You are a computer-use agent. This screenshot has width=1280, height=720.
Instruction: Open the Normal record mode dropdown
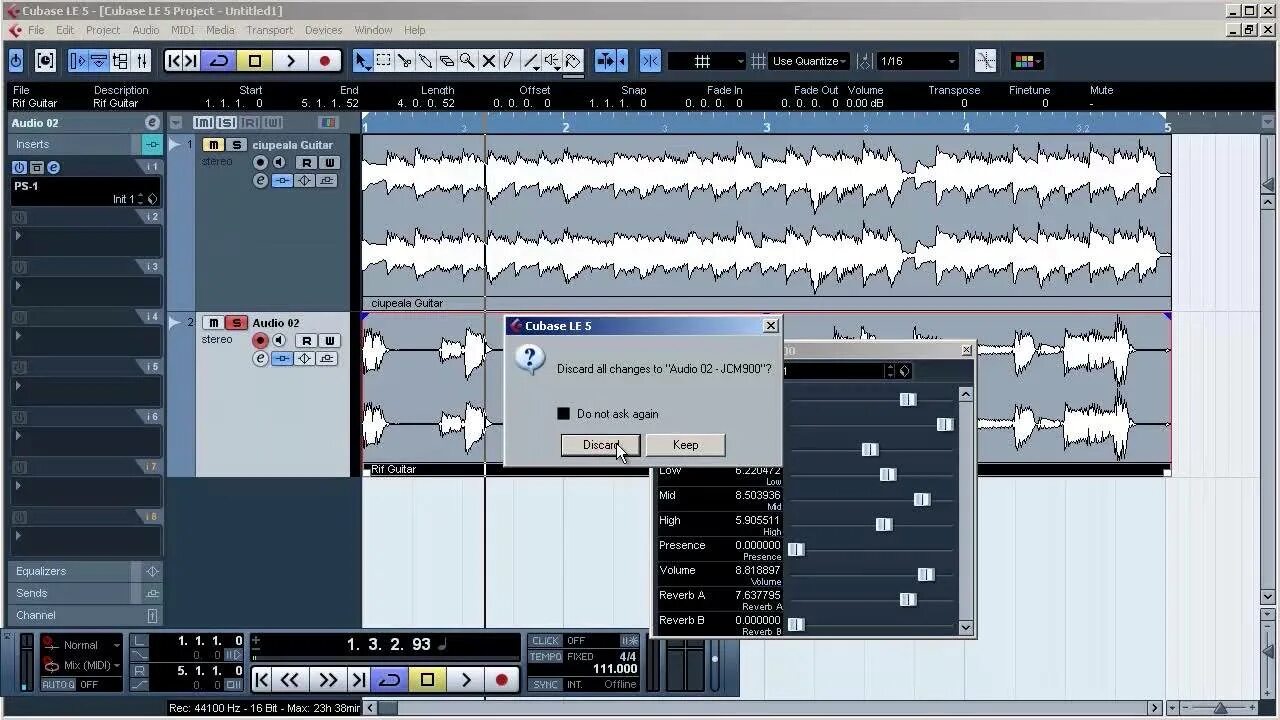tap(82, 645)
